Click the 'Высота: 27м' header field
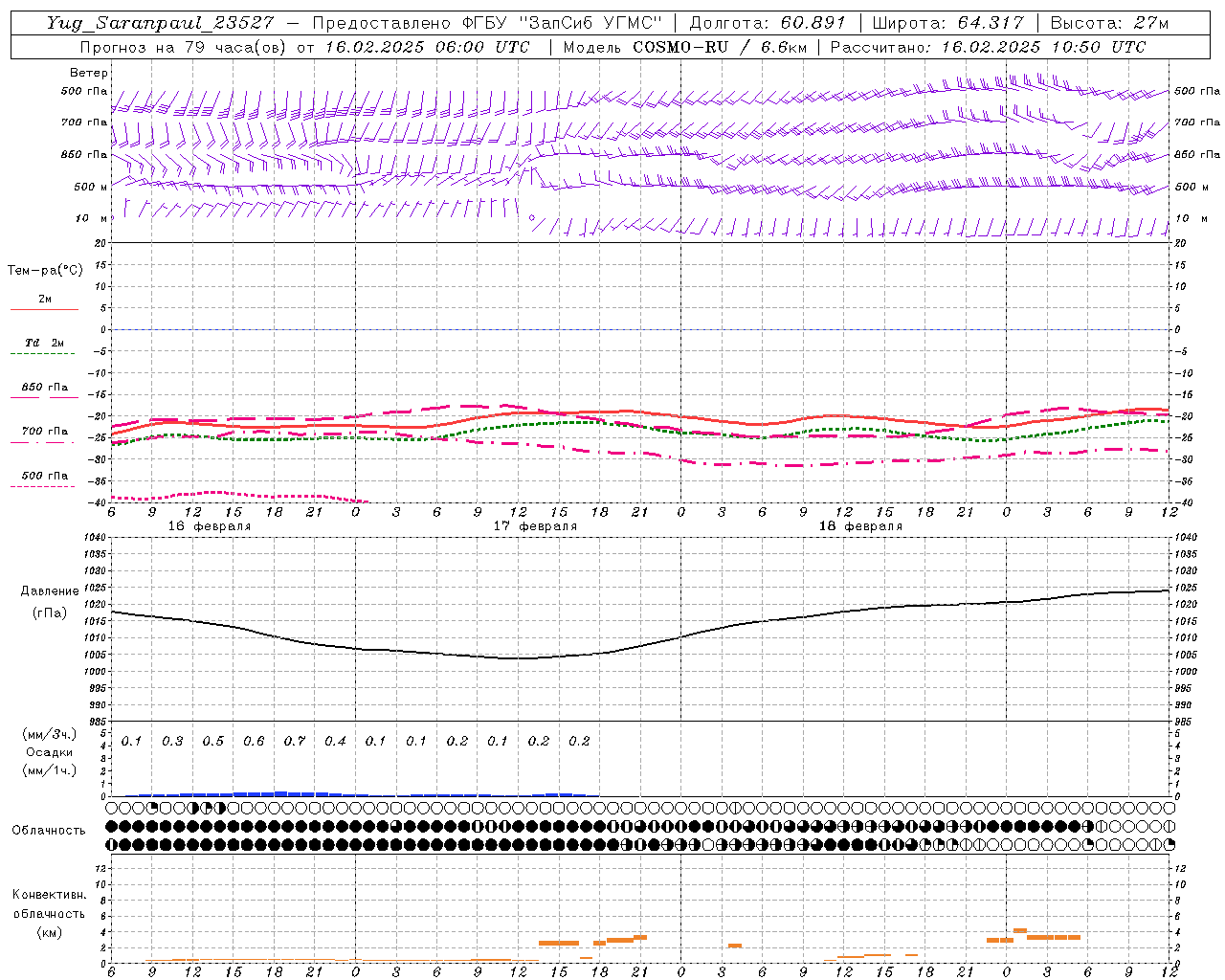The width and height of the screenshot is (1225, 980). [x=1109, y=23]
